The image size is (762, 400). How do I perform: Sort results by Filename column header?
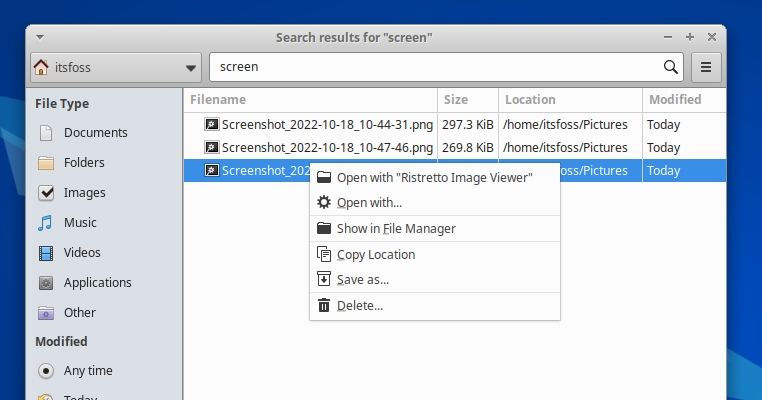[310, 100]
